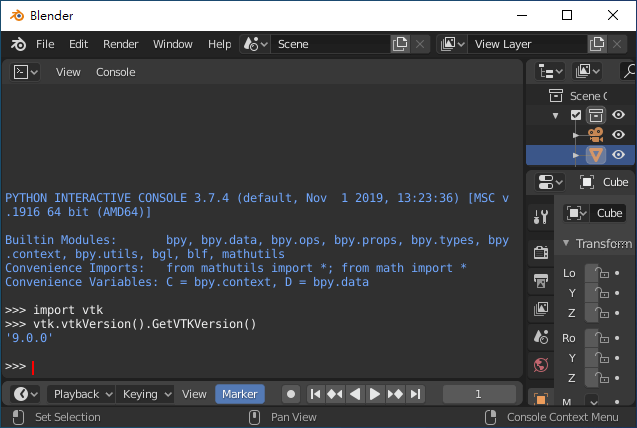Toggle the Rotation Y lock
Viewport: 637px width, 428px height.
(602, 358)
